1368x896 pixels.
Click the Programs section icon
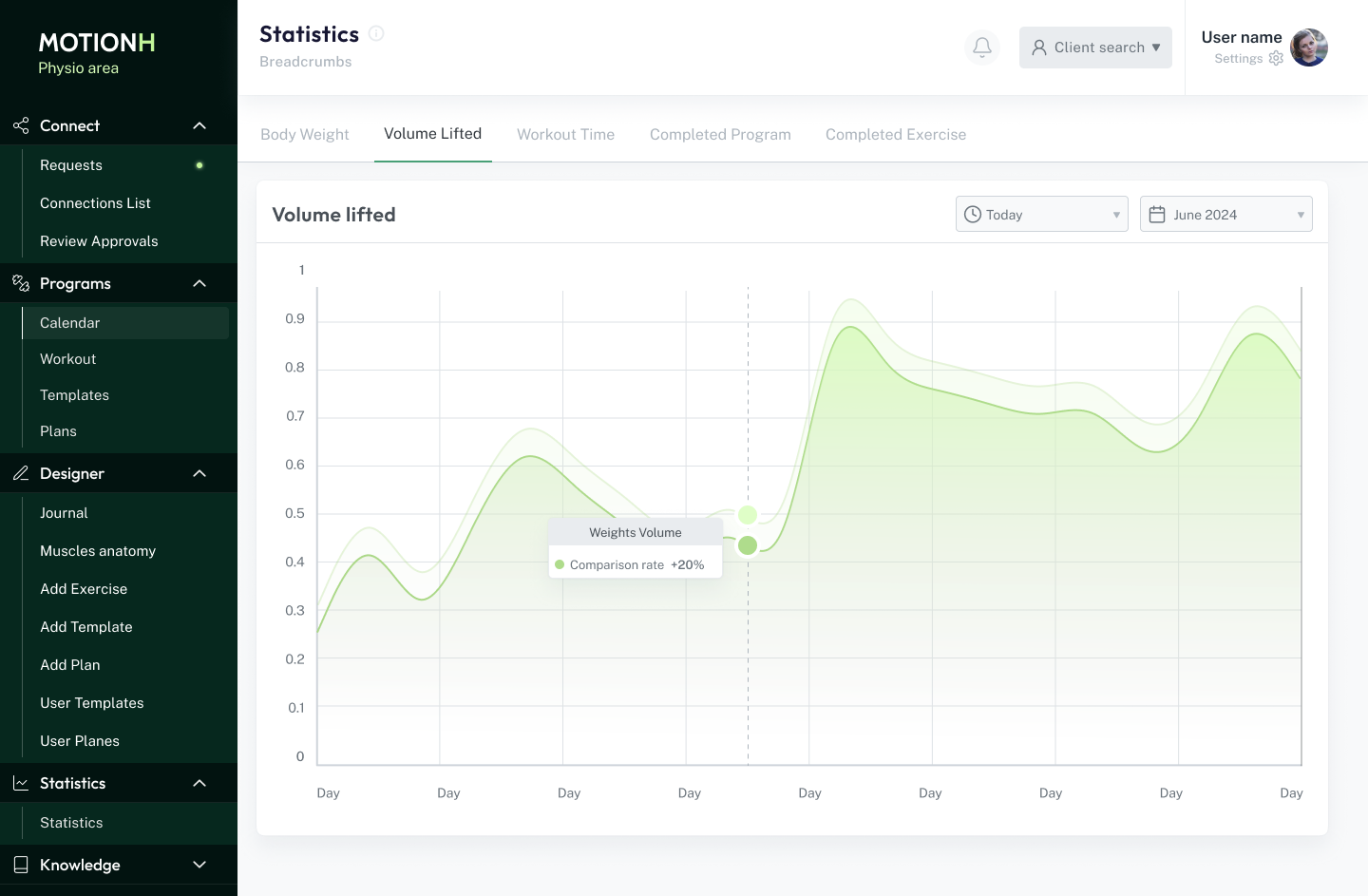click(x=21, y=283)
